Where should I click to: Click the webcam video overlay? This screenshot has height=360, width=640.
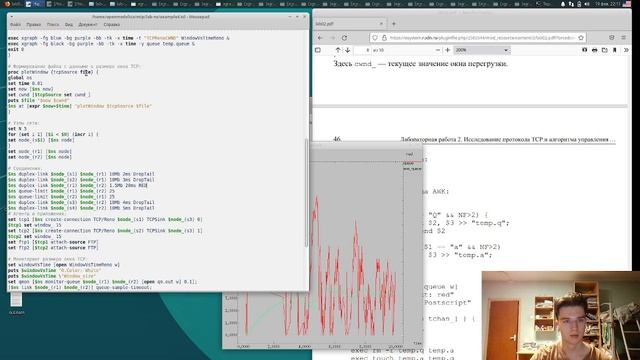(x=561, y=316)
